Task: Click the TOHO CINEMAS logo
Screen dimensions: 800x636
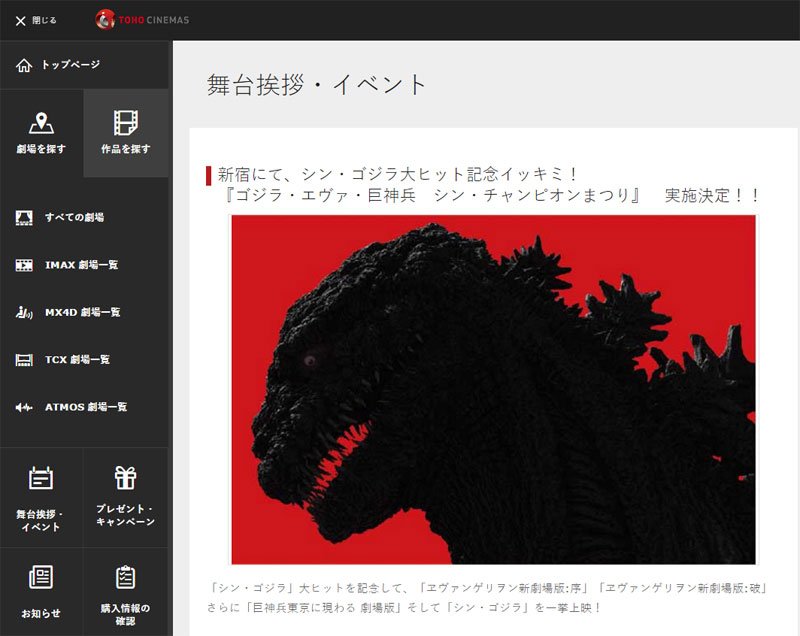Action: tap(142, 20)
